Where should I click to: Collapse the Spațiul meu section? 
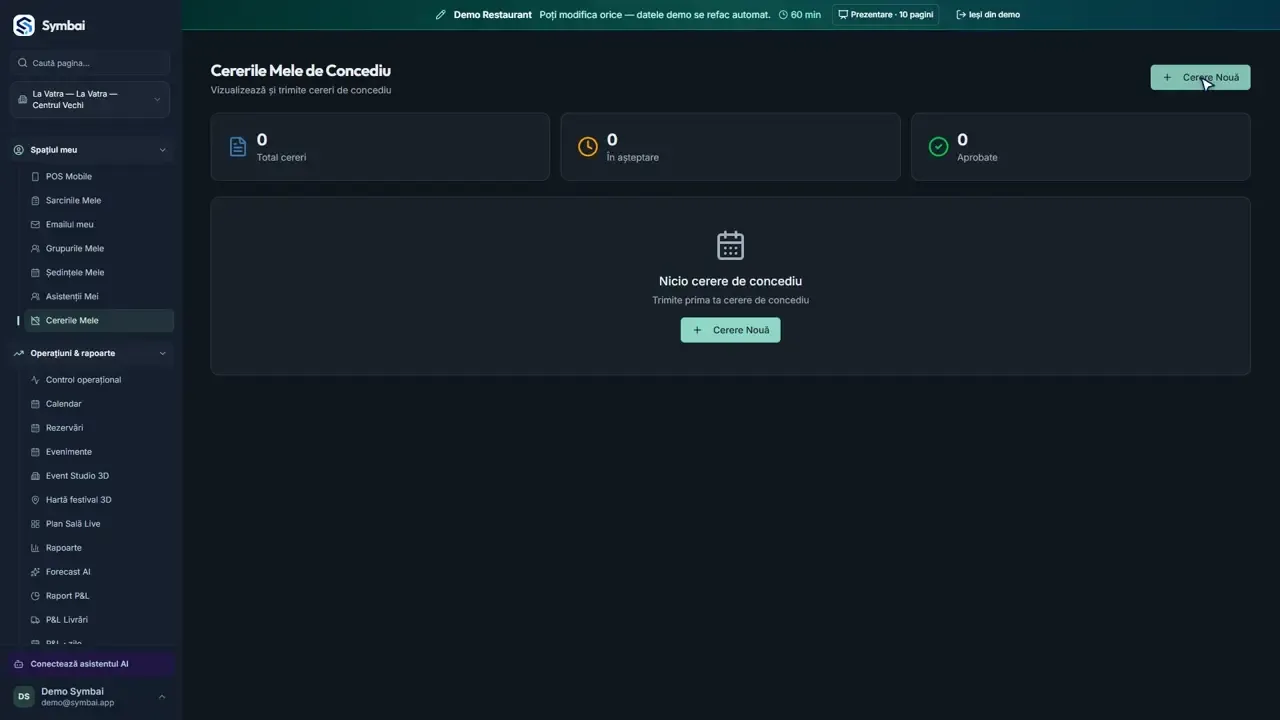tap(90, 150)
